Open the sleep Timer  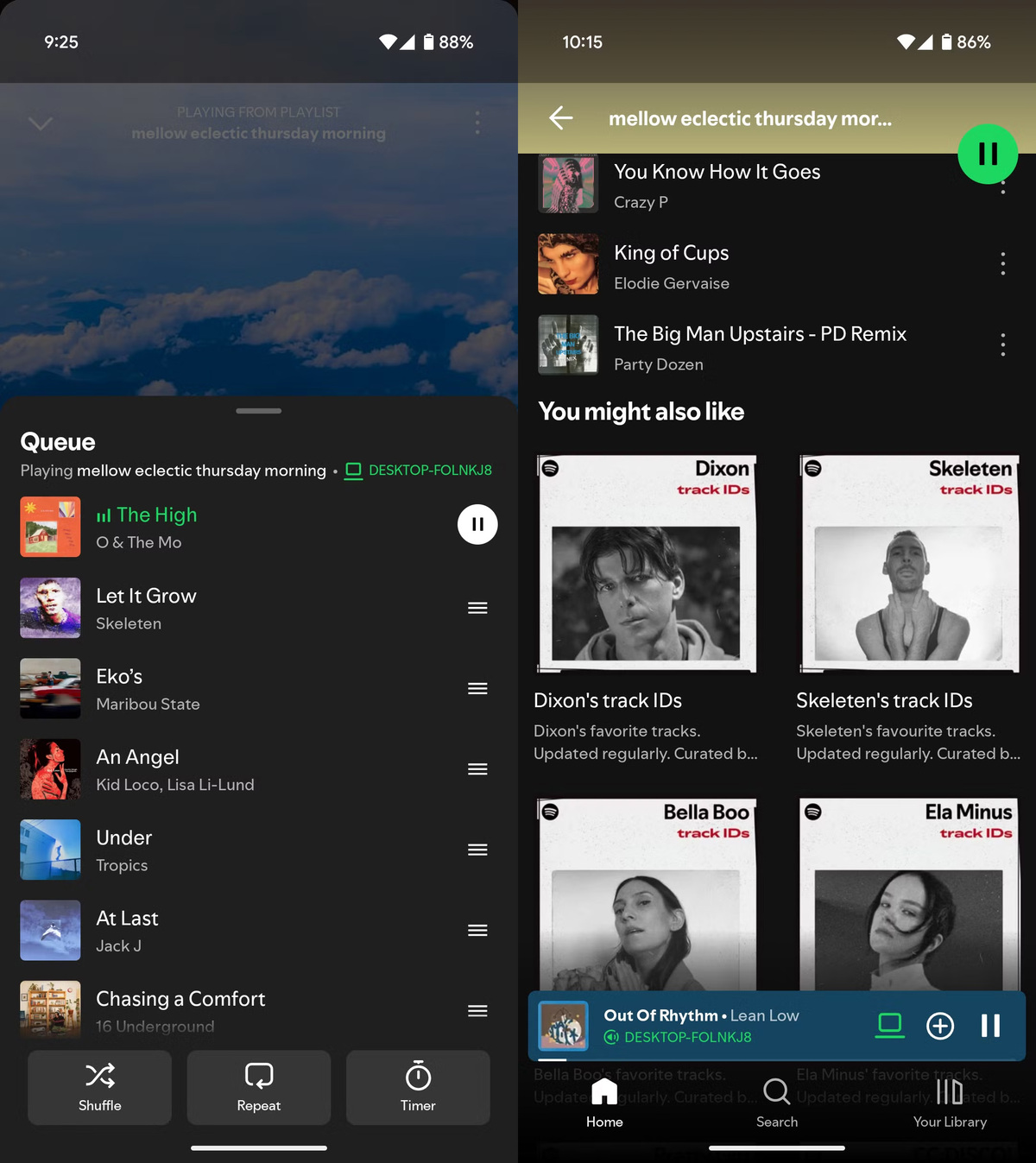click(x=418, y=1087)
